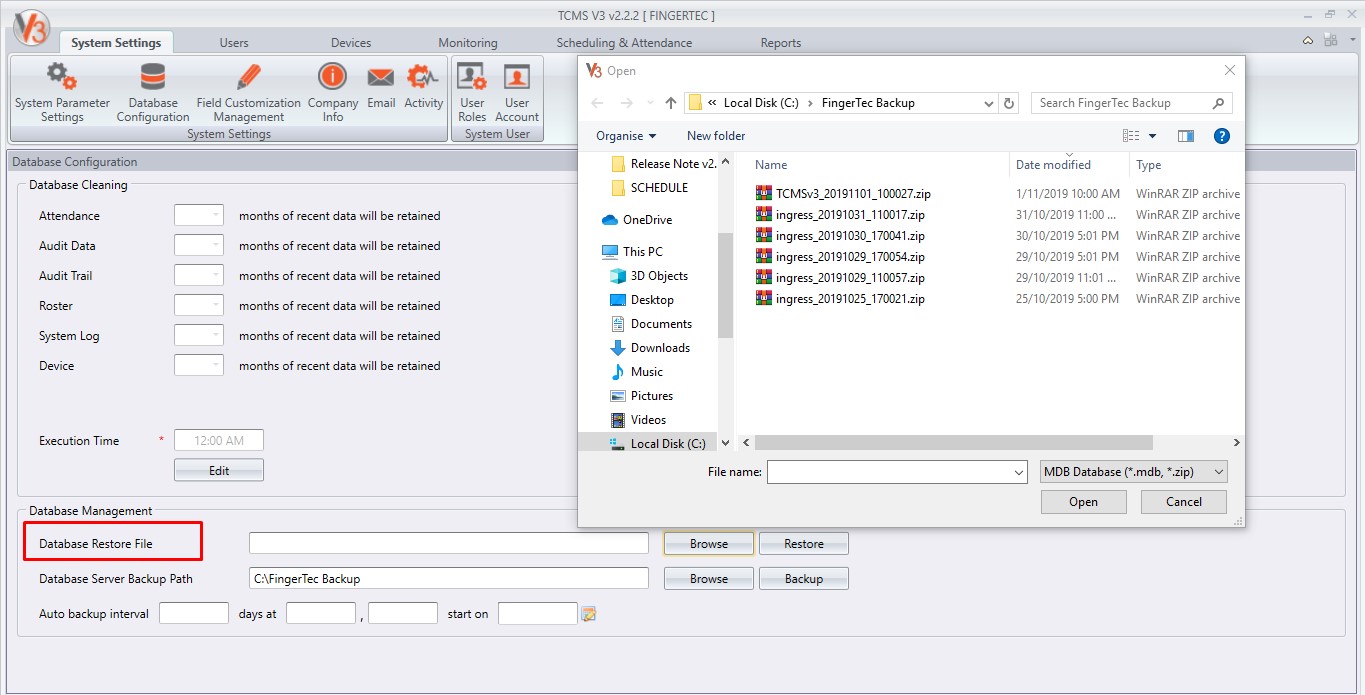Select This PC in navigation pane

[632, 252]
